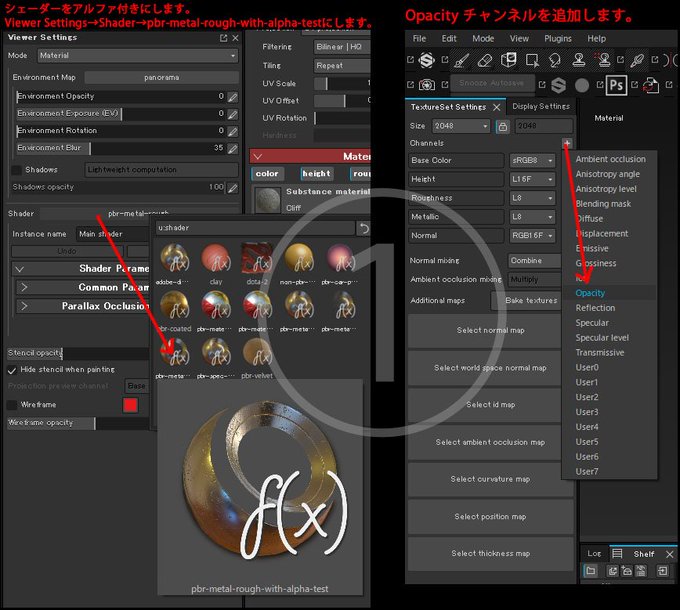Open the Iray camera render icon
Viewport: 680px width, 610px height.
click(427, 85)
